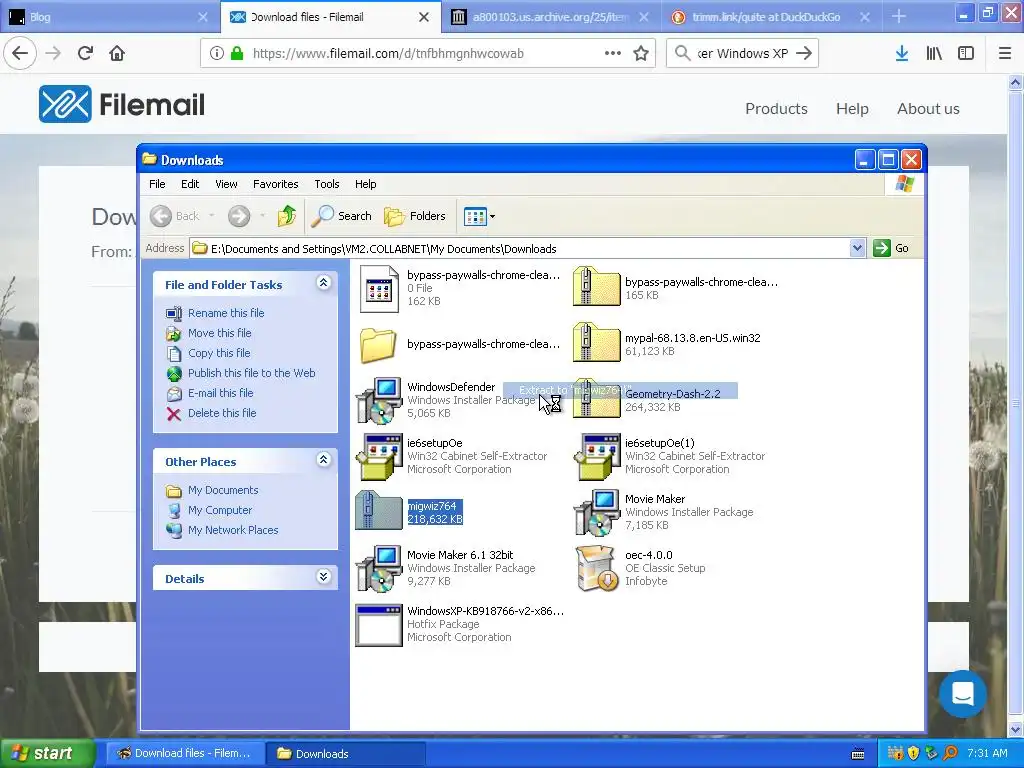Open the Views icon menu
The height and width of the screenshot is (768, 1024).
tap(479, 216)
